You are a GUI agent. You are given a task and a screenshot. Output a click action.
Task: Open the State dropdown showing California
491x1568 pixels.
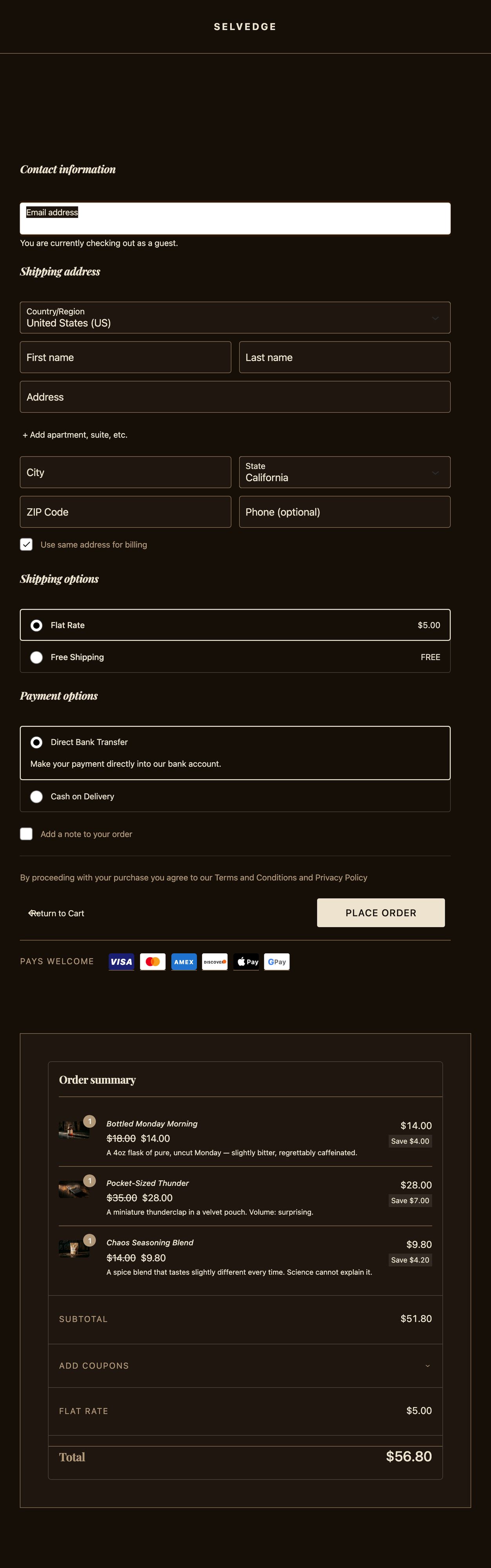pyautogui.click(x=344, y=472)
